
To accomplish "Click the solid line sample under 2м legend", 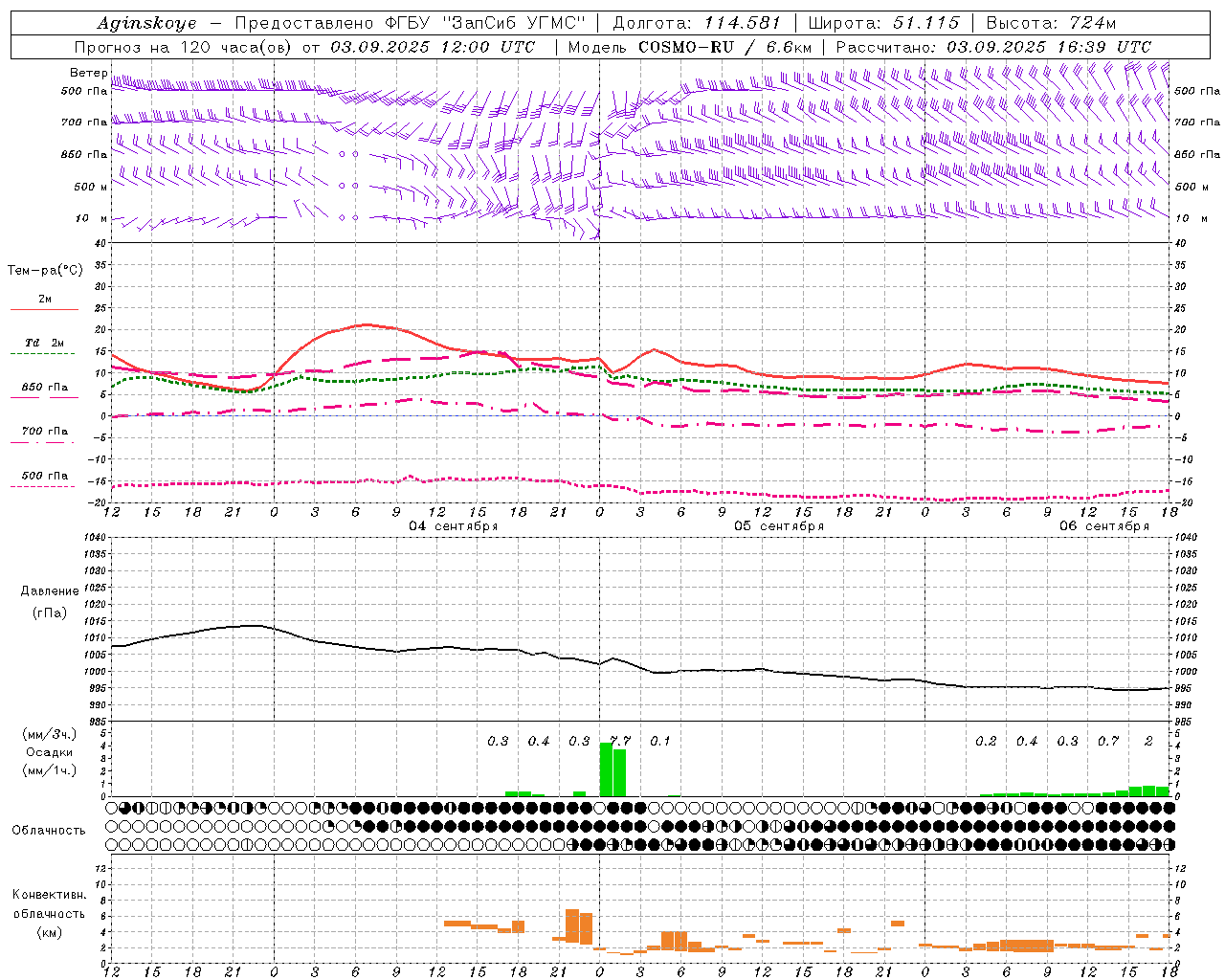I will click(44, 309).
